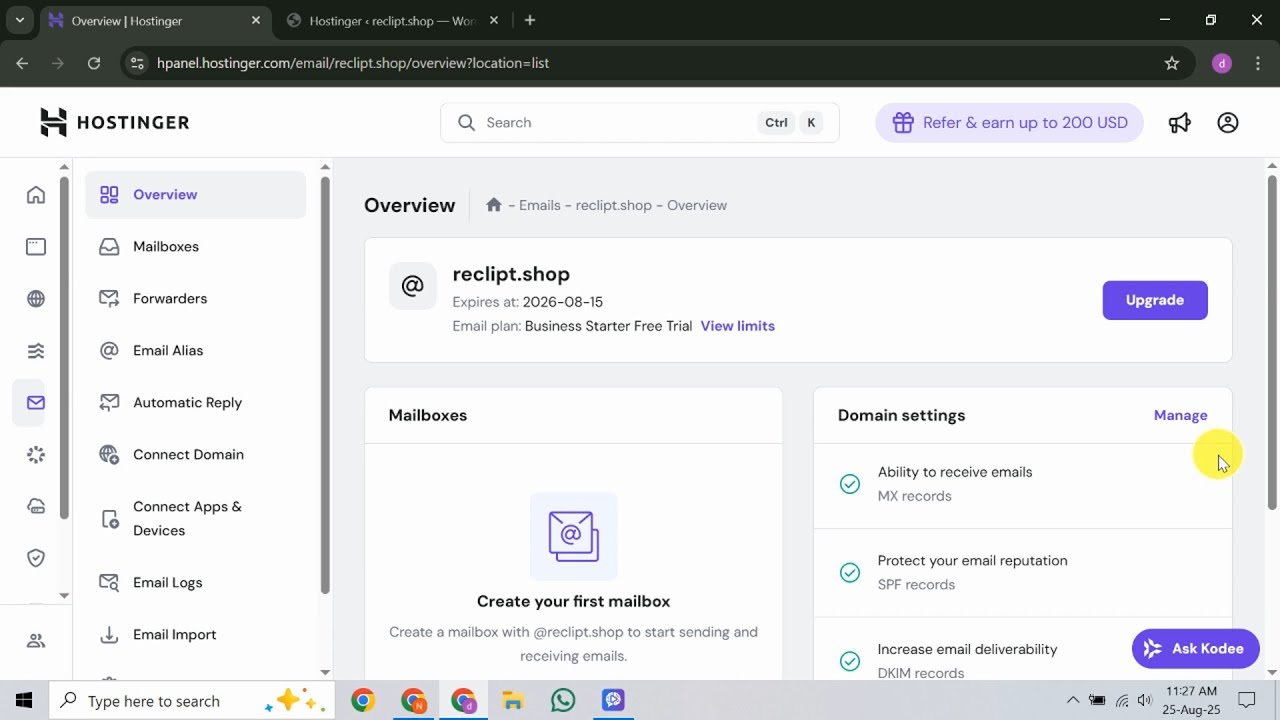
Task: Go back to the previous page
Action: (x=22, y=63)
